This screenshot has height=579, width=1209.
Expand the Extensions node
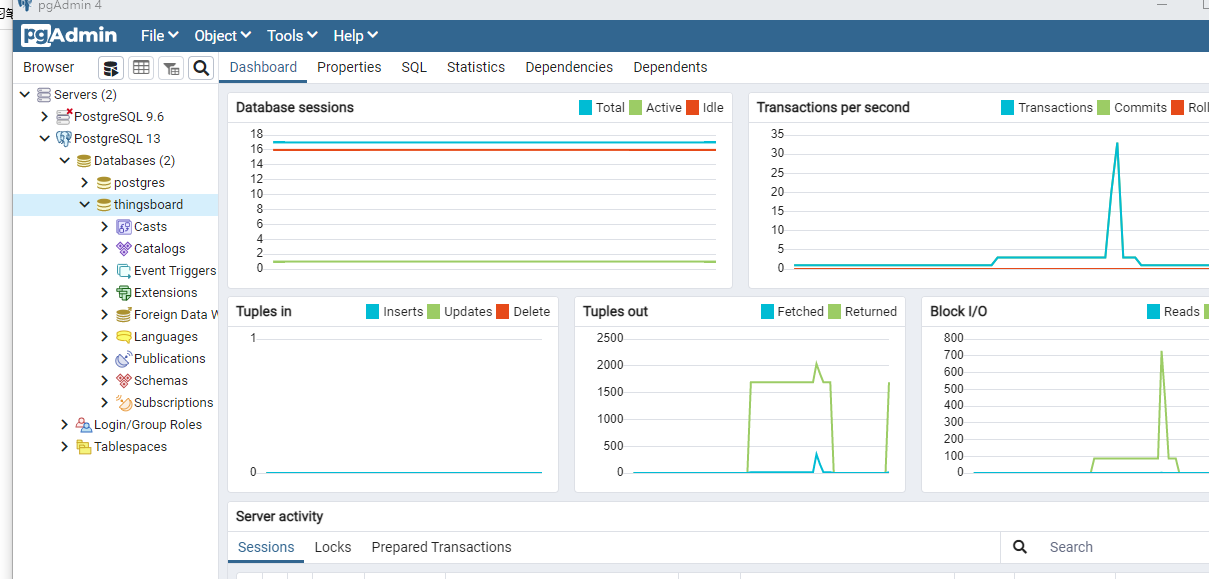tap(105, 293)
